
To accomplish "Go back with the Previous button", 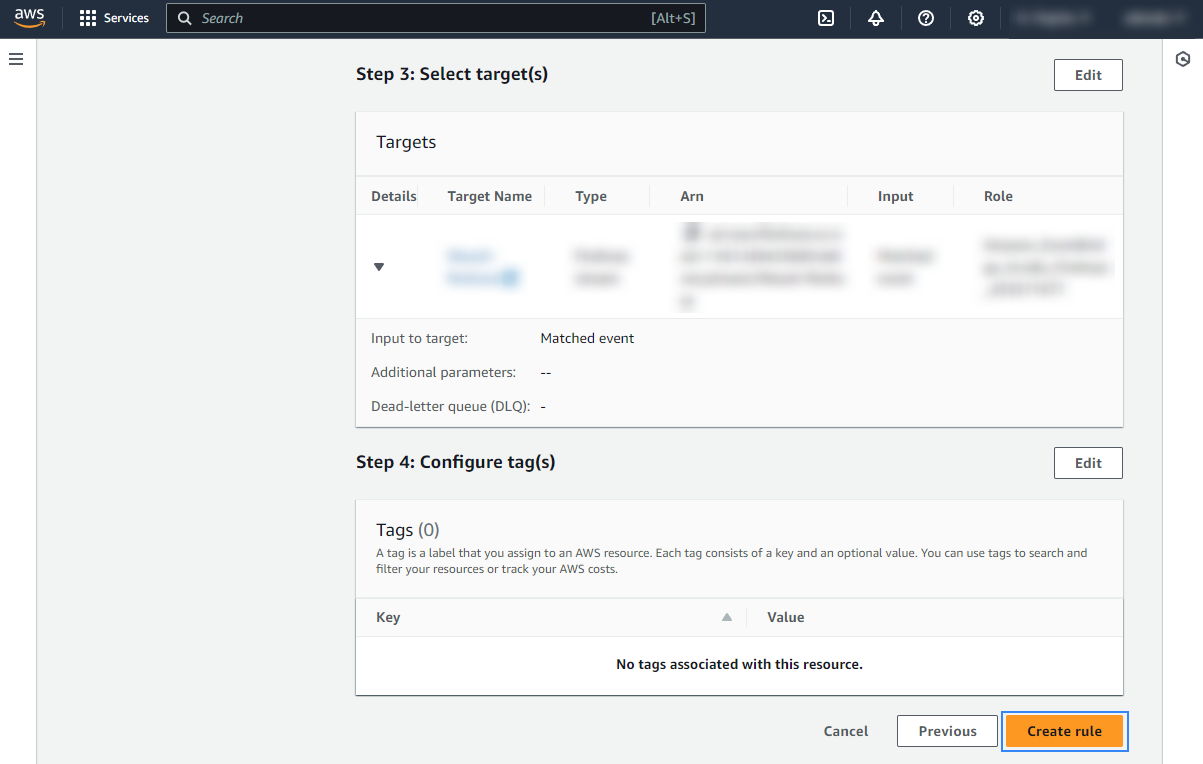I will pos(947,731).
